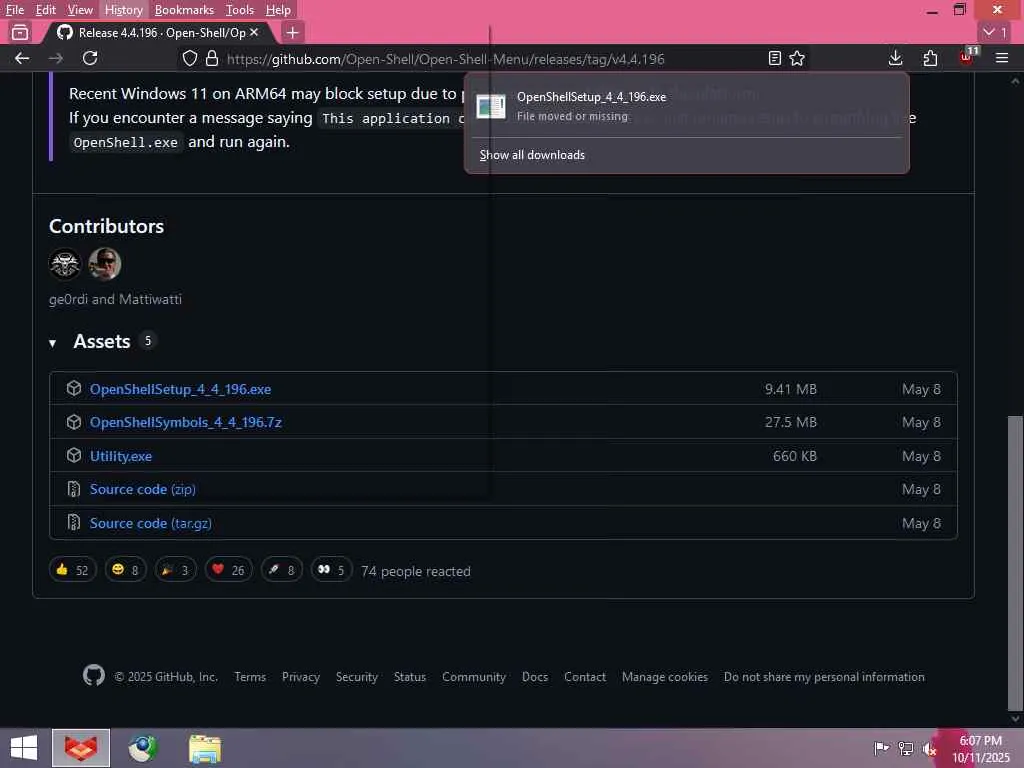Download Source code (zip)

142,489
